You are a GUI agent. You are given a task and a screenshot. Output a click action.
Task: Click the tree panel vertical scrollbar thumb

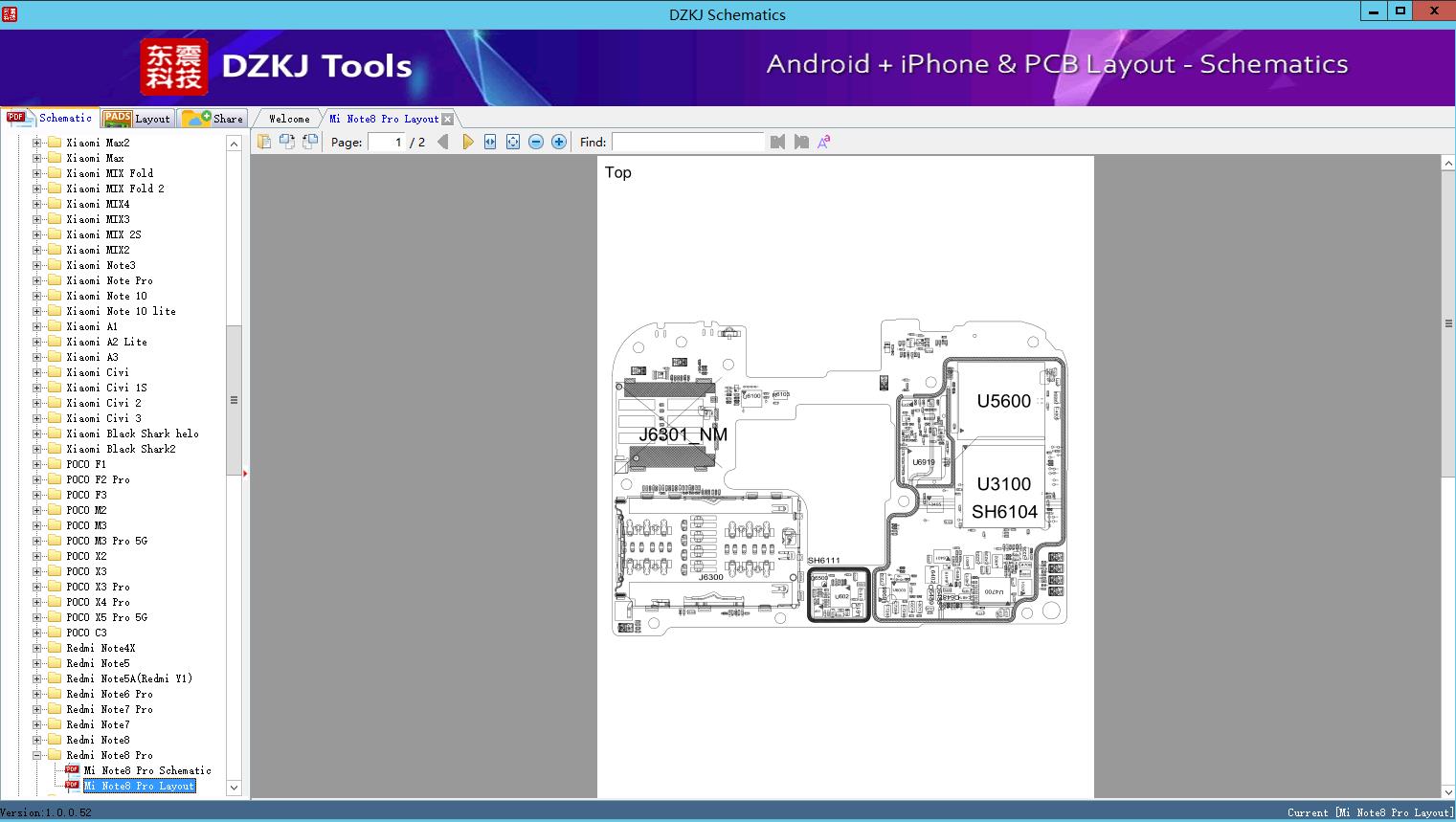234,400
